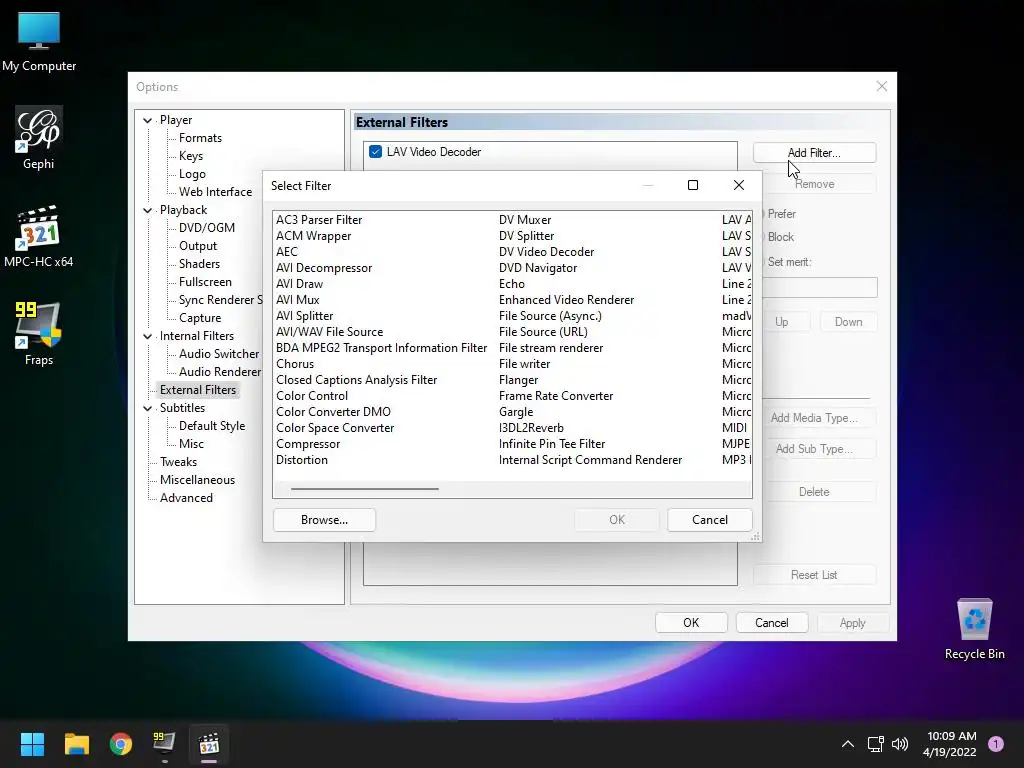Open the Default Style subtitle page

(212, 426)
